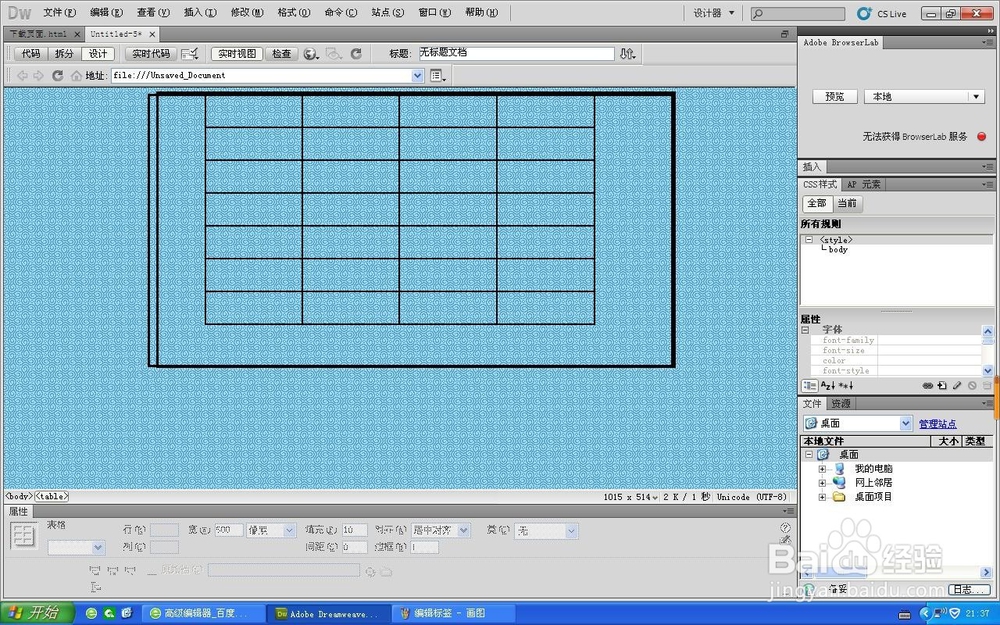This screenshot has height=625, width=1000.
Task: Select the <table> tag in status bar
Action: (x=51, y=496)
